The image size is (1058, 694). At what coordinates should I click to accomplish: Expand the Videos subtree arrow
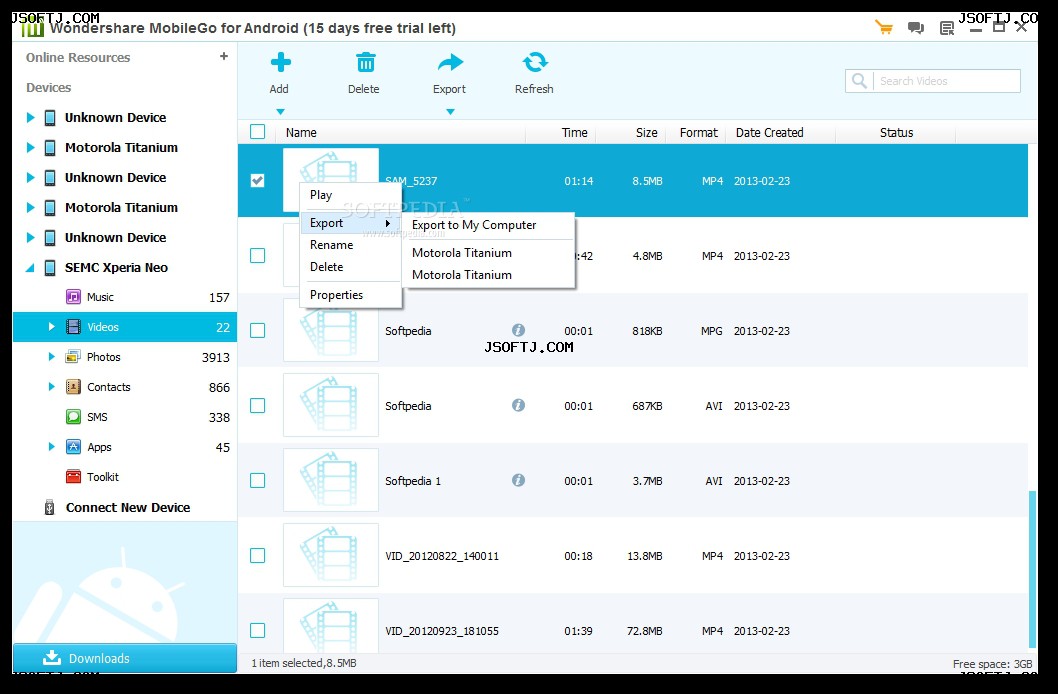52,326
